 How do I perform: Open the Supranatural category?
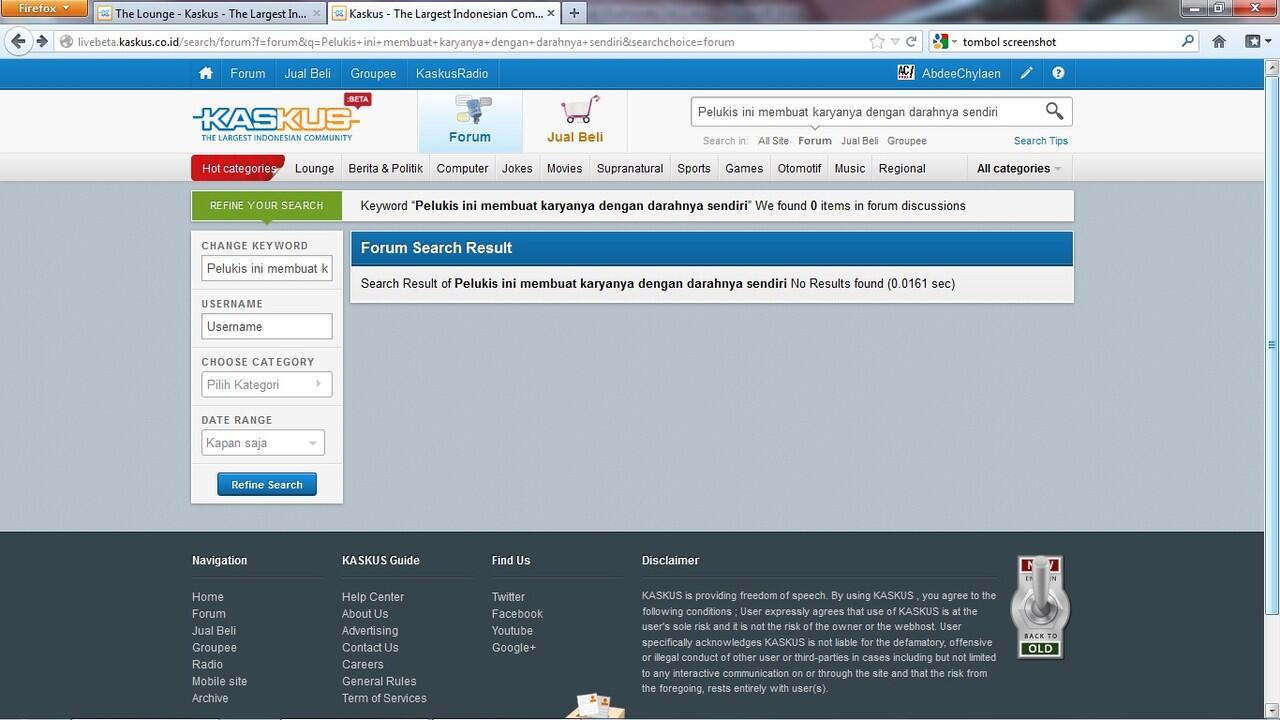[x=630, y=168]
